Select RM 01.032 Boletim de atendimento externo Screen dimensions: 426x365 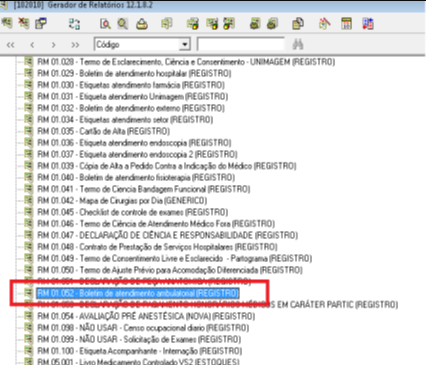coord(131,108)
